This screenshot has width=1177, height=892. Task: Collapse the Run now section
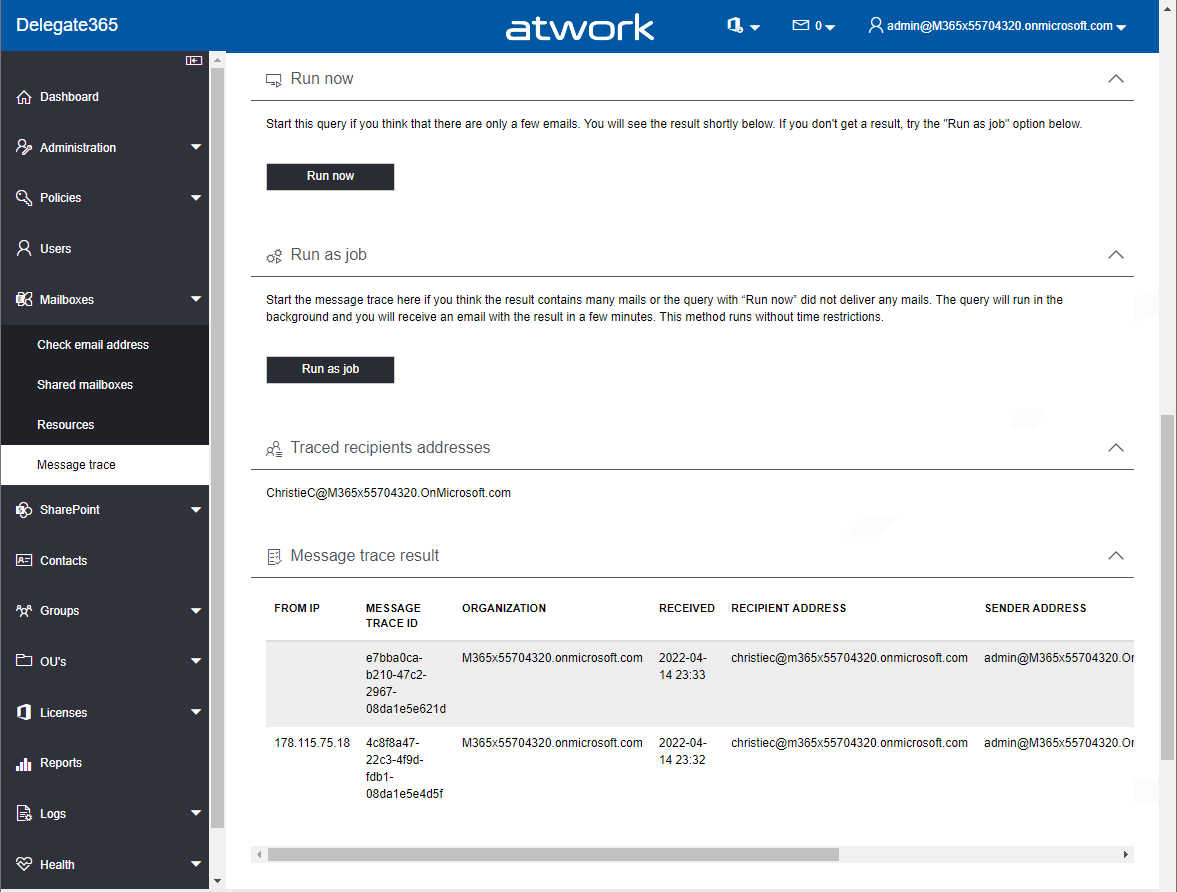[x=1116, y=79]
